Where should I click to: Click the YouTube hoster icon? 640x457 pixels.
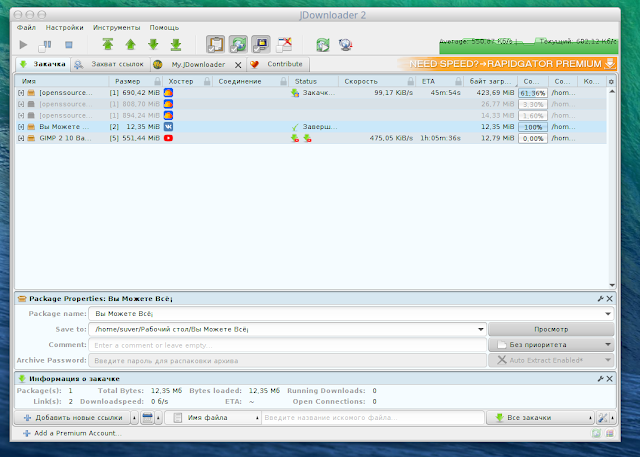point(168,138)
